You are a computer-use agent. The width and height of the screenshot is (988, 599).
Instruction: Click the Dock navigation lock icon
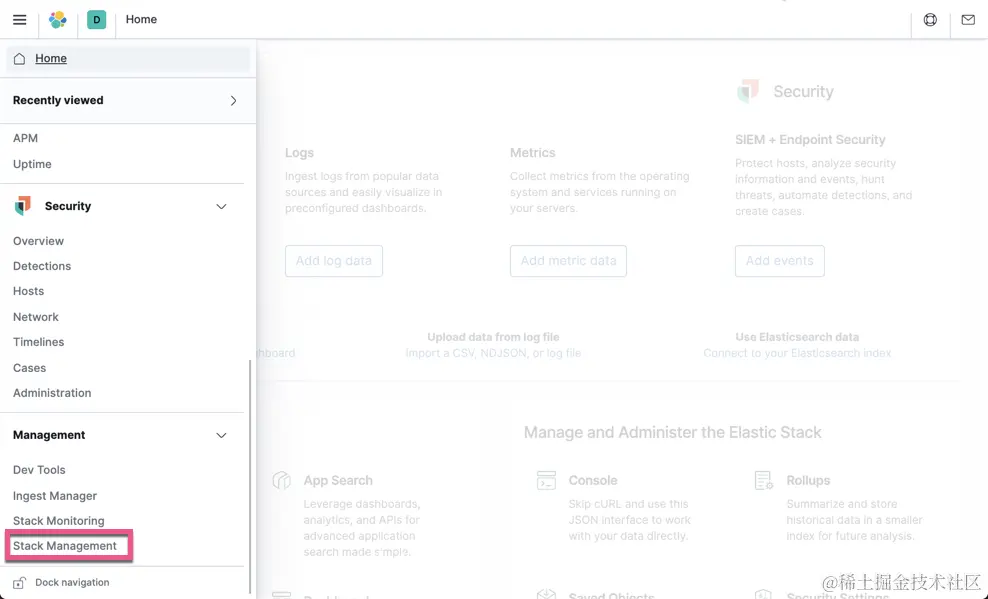(x=20, y=583)
